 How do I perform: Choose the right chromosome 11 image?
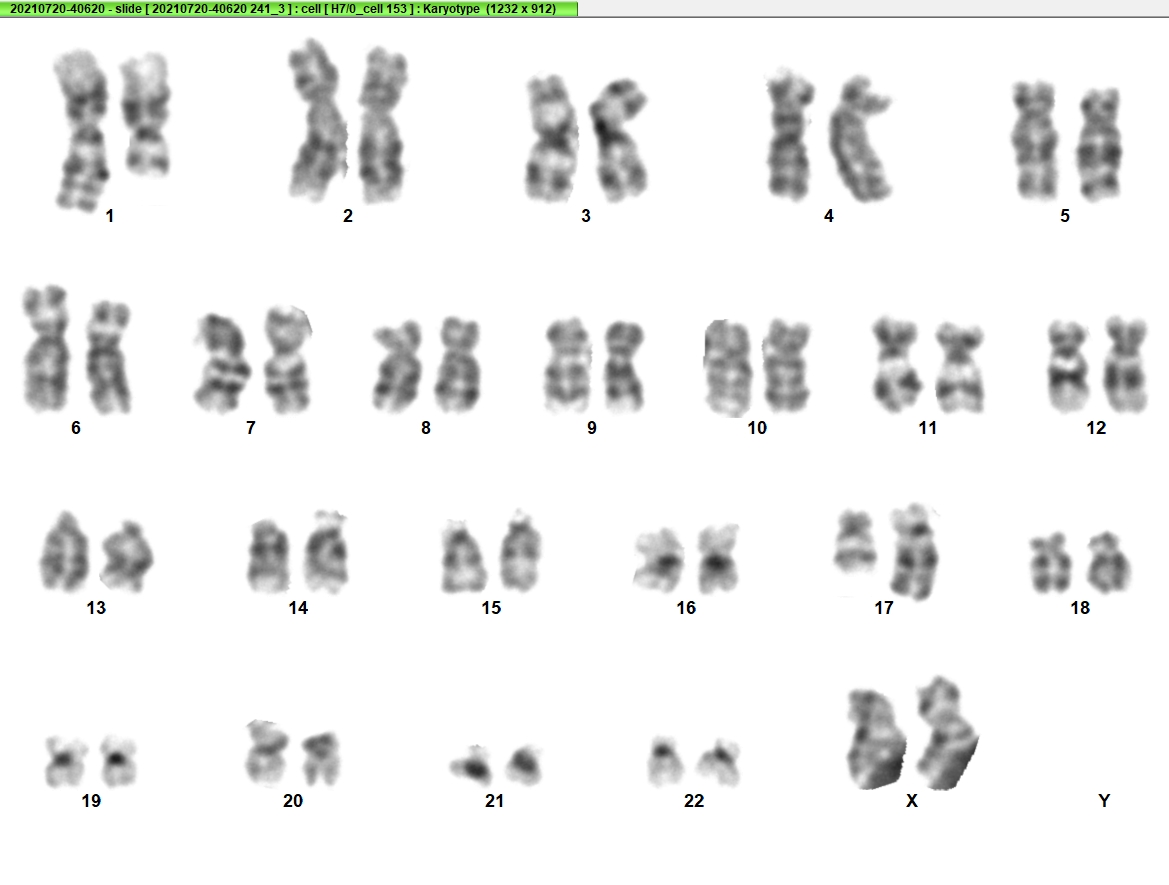pyautogui.click(x=960, y=368)
